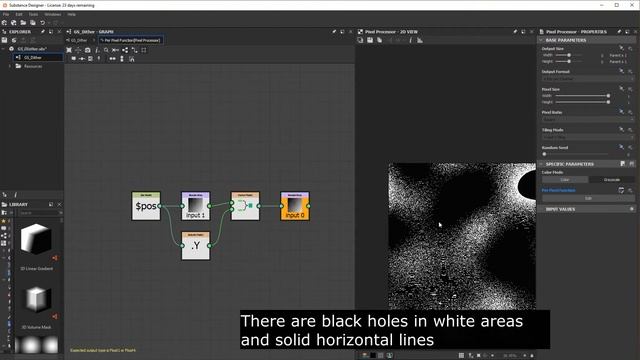Screen dimensions: 640x360
Task: Click the node hierarchy icon in graph toolbar
Action: click(125, 50)
